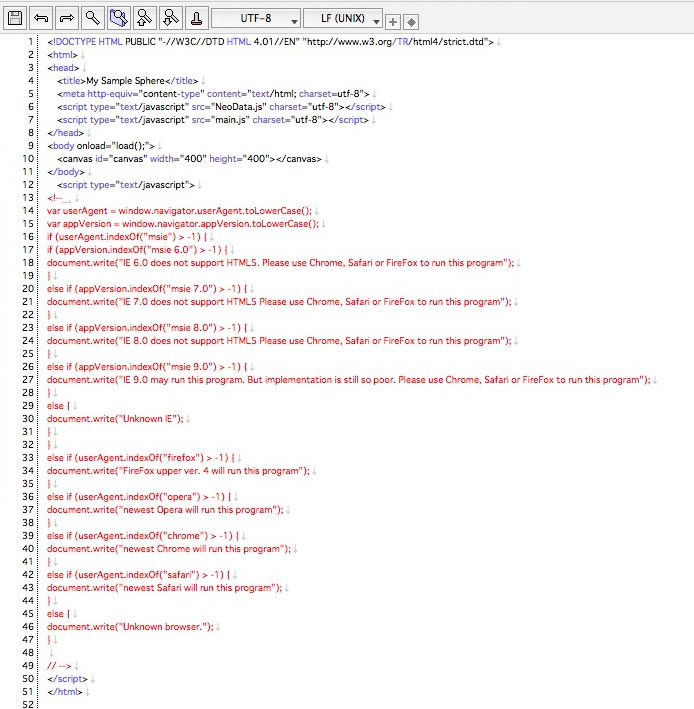This screenshot has width=694, height=709.
Task: Click "var appVersion" on line 15
Action: click(79, 224)
